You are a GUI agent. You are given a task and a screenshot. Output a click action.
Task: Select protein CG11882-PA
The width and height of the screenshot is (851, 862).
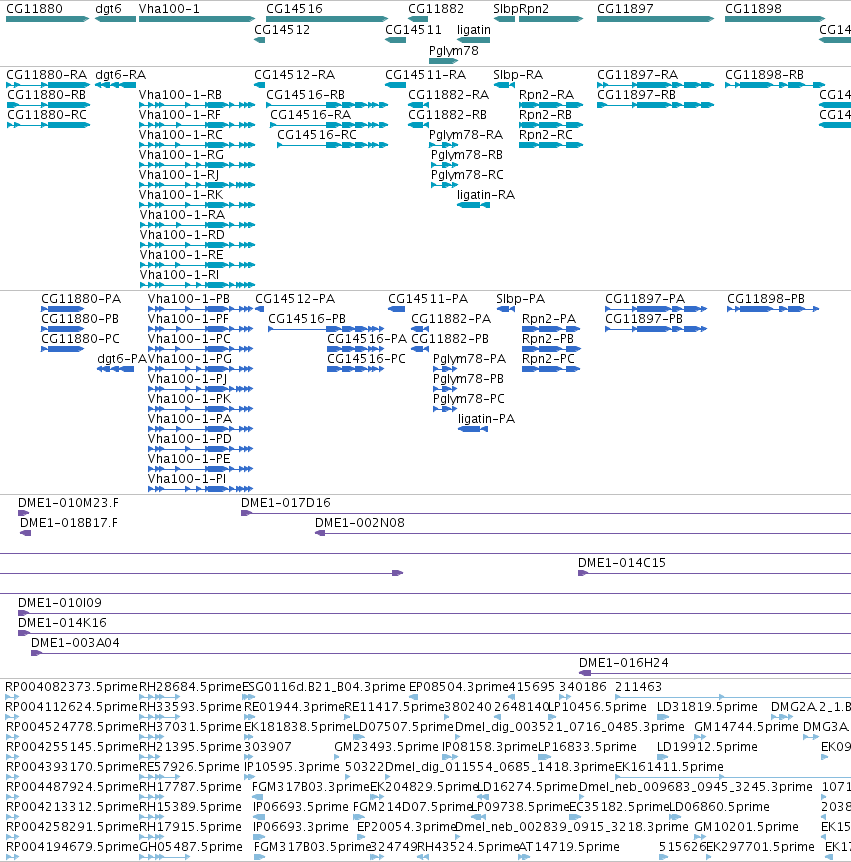pyautogui.click(x=451, y=319)
